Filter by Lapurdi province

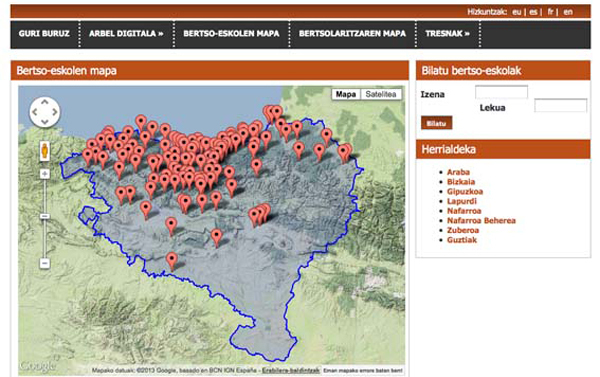click(462, 201)
